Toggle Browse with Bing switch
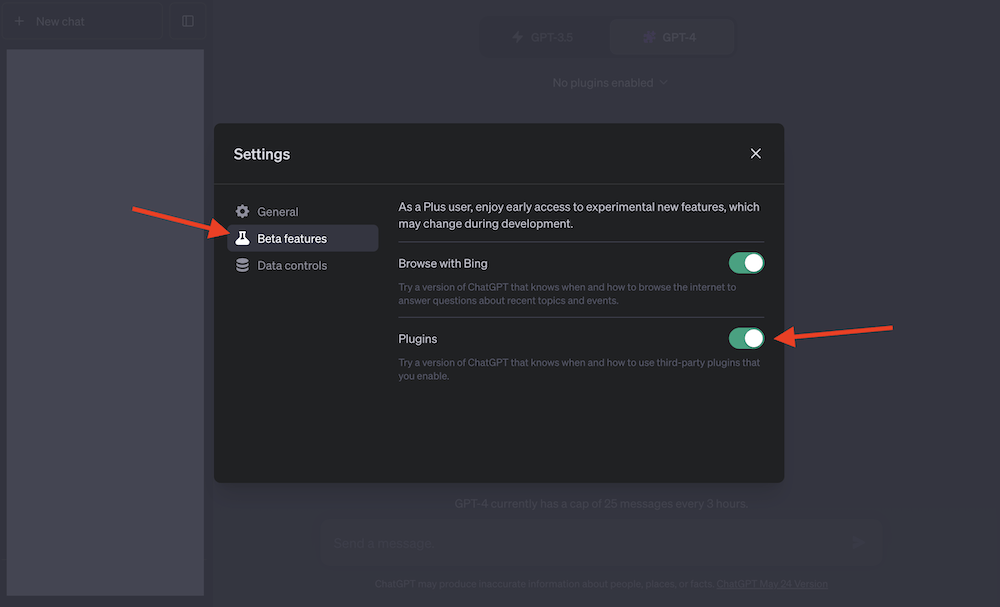Image resolution: width=1000 pixels, height=607 pixels. pyautogui.click(x=746, y=263)
